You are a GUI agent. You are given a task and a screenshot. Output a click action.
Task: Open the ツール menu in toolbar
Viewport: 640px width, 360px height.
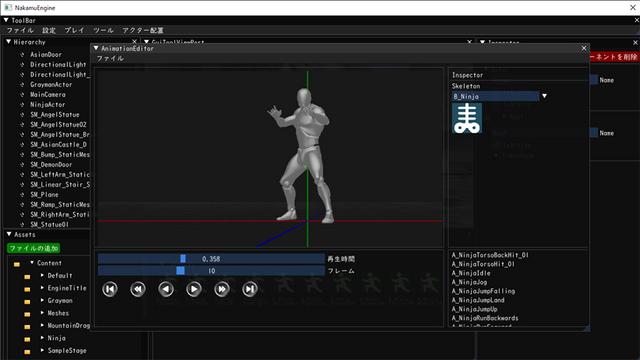[103, 30]
